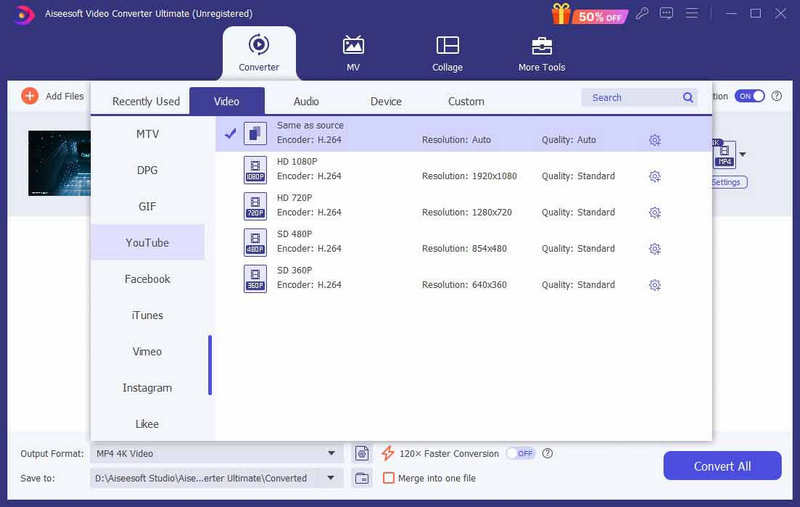The height and width of the screenshot is (507, 800).
Task: Choose iTunes in the format list
Action: click(147, 315)
